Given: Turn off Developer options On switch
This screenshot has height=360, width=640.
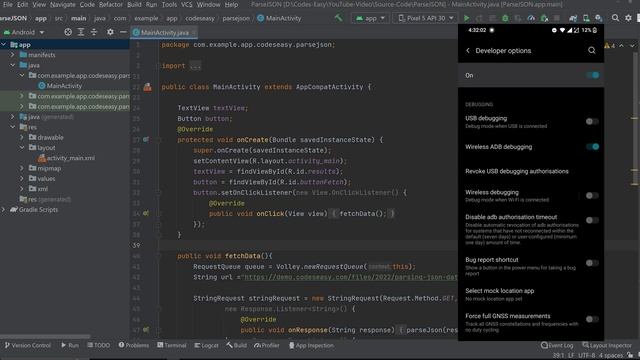Looking at the screenshot, I should click(592, 75).
